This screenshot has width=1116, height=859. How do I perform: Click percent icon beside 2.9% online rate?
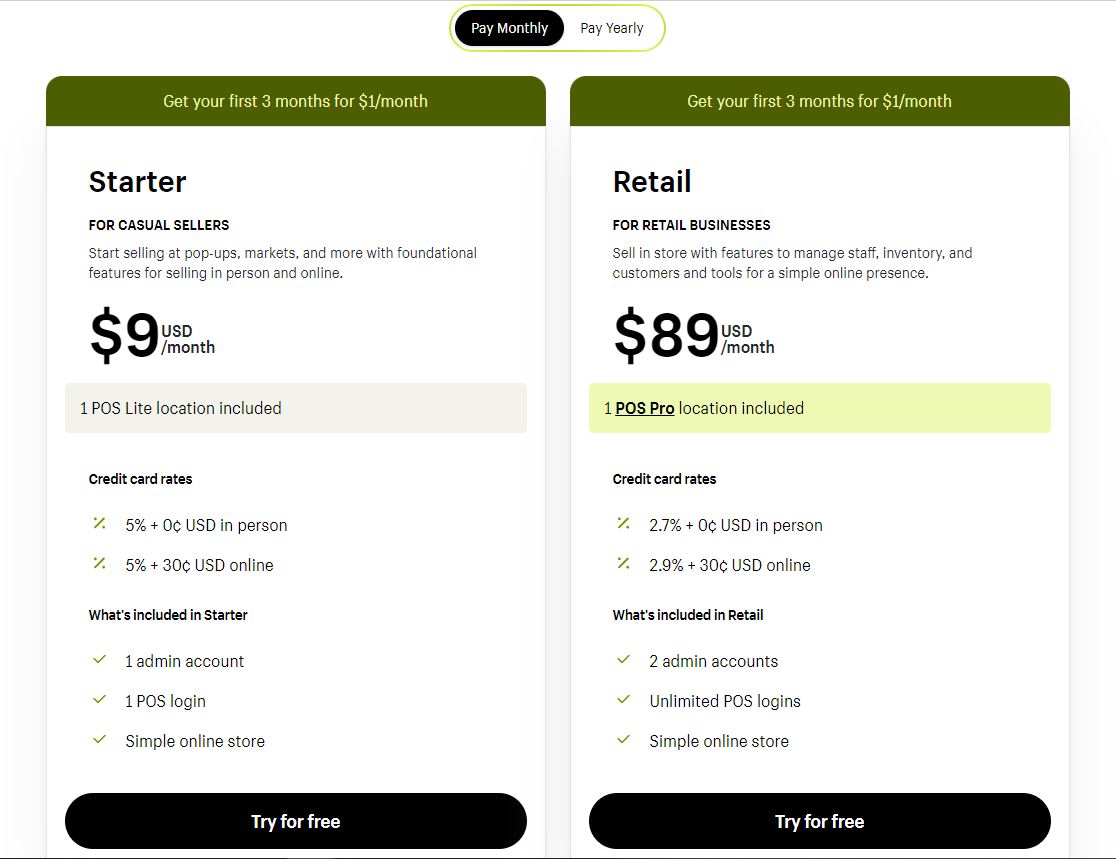click(623, 564)
